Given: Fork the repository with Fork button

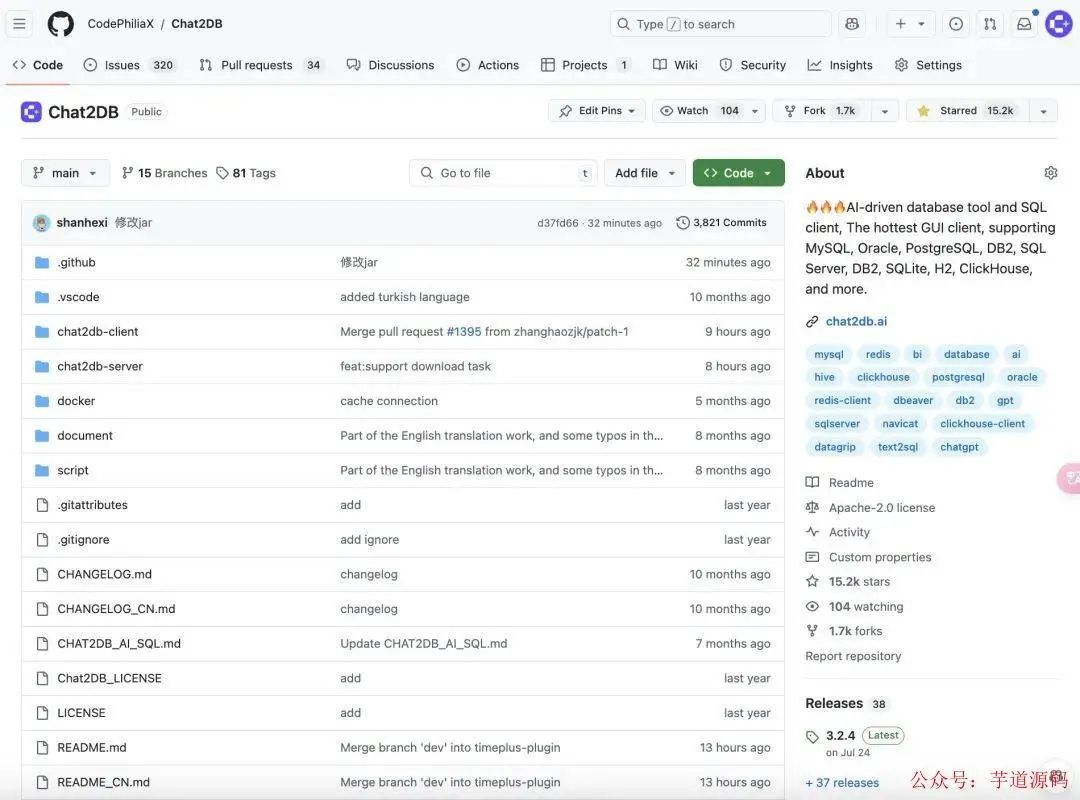Looking at the screenshot, I should pos(822,111).
